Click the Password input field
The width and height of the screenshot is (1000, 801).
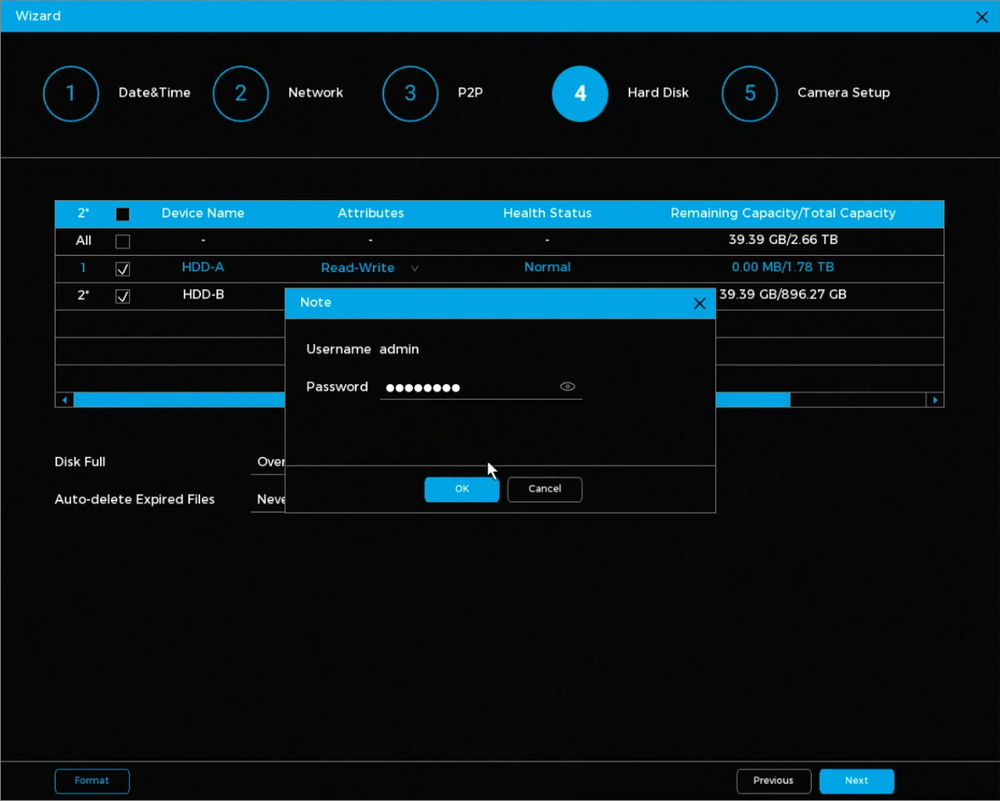[x=465, y=387]
